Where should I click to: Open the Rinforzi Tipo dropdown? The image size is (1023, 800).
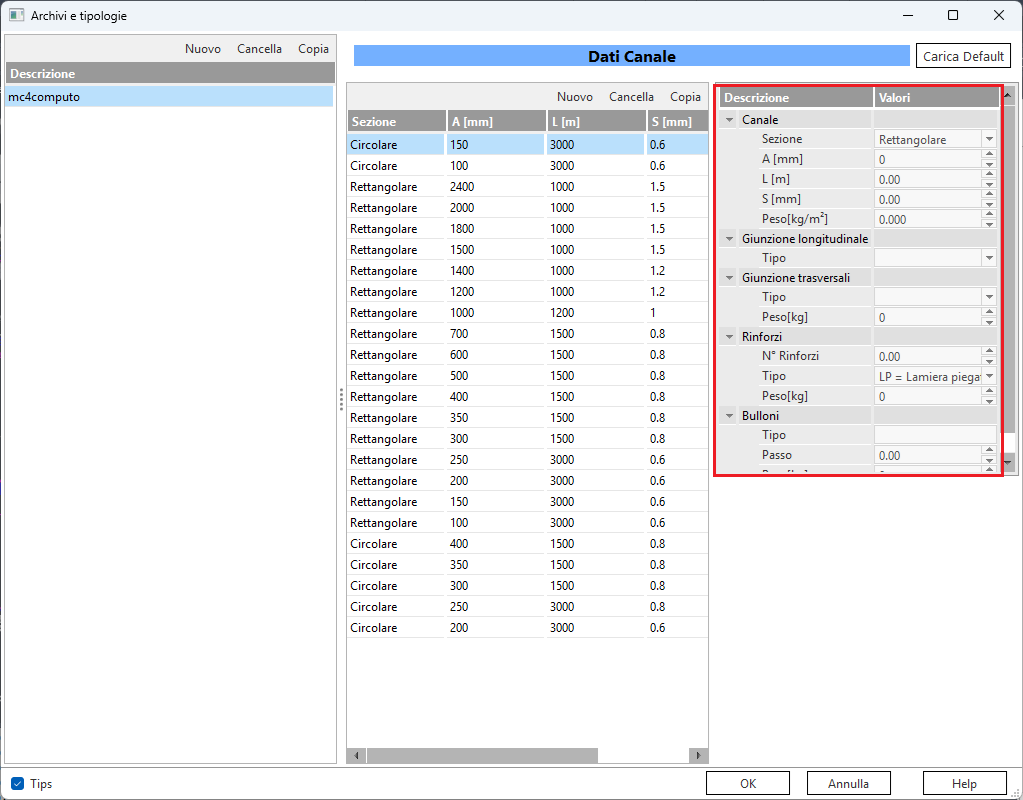[989, 376]
